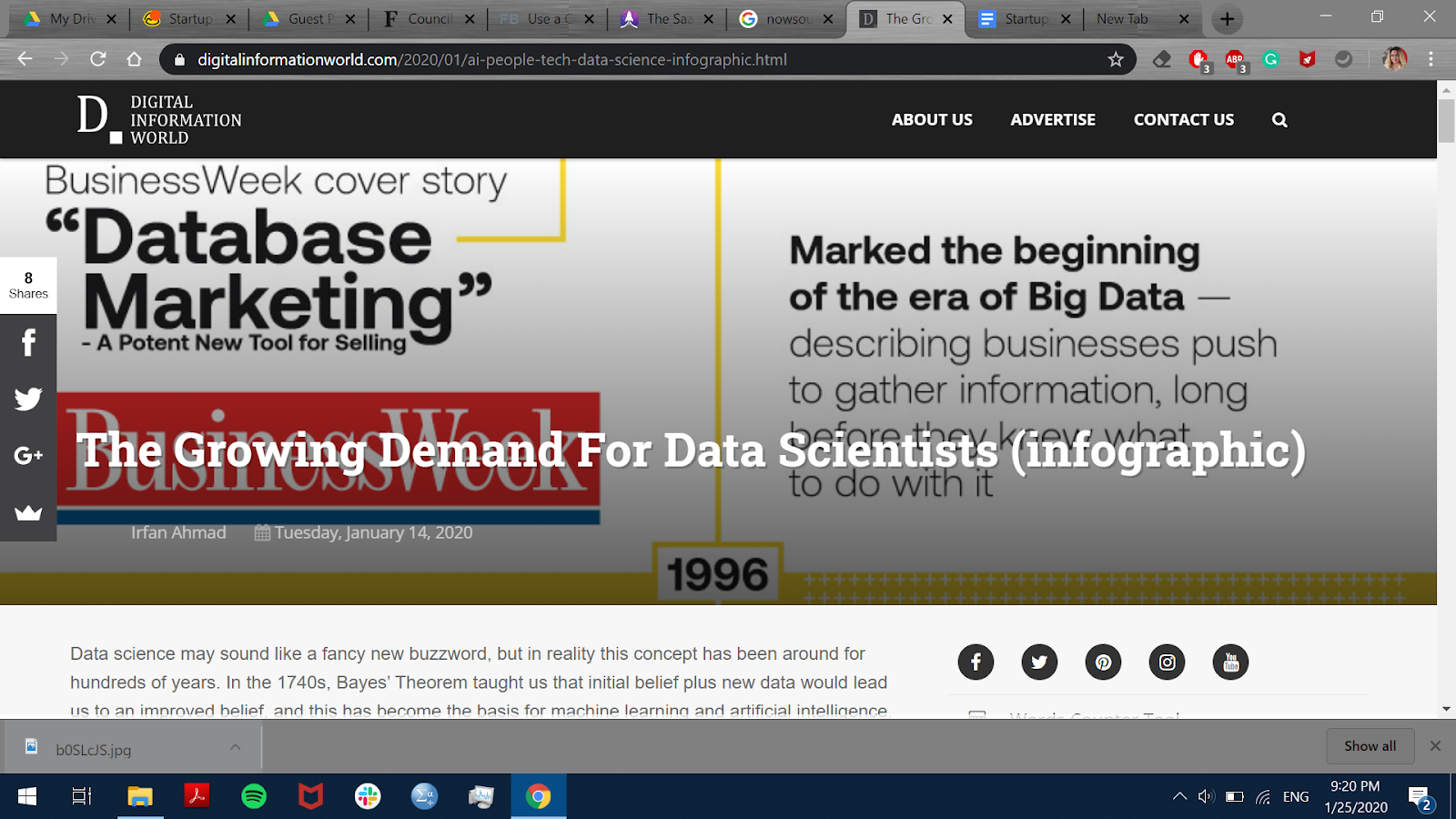The height and width of the screenshot is (819, 1456).
Task: Expand options for b0SLcJS.jpg download
Action: (235, 747)
